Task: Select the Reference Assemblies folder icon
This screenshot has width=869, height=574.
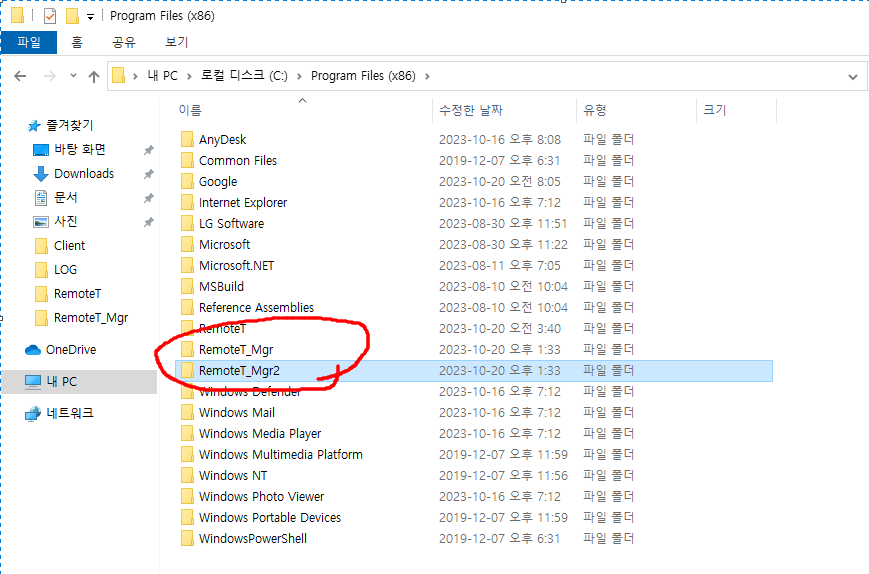Action: [x=187, y=308]
